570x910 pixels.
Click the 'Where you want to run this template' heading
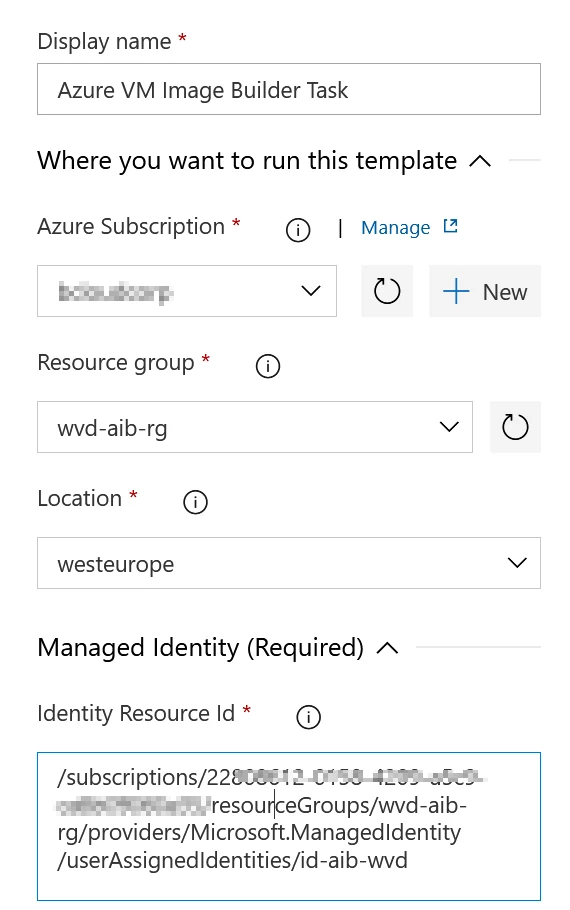(247, 161)
